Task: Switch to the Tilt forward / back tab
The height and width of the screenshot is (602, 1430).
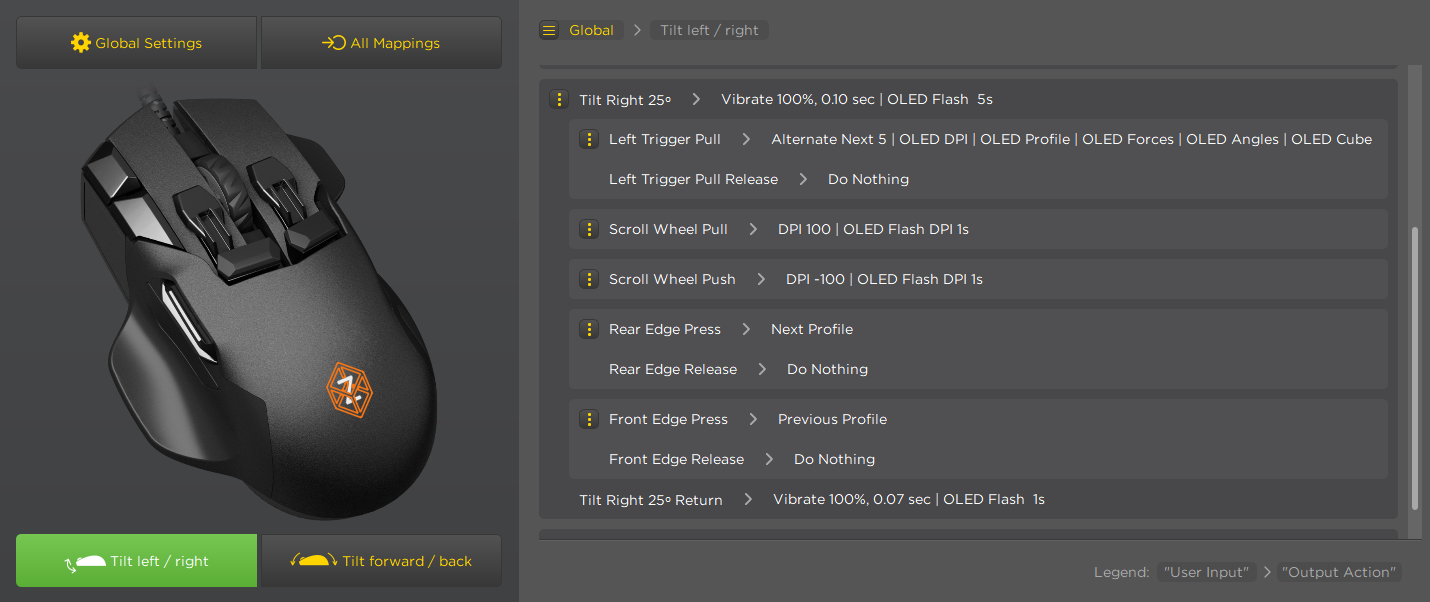Action: click(x=381, y=561)
